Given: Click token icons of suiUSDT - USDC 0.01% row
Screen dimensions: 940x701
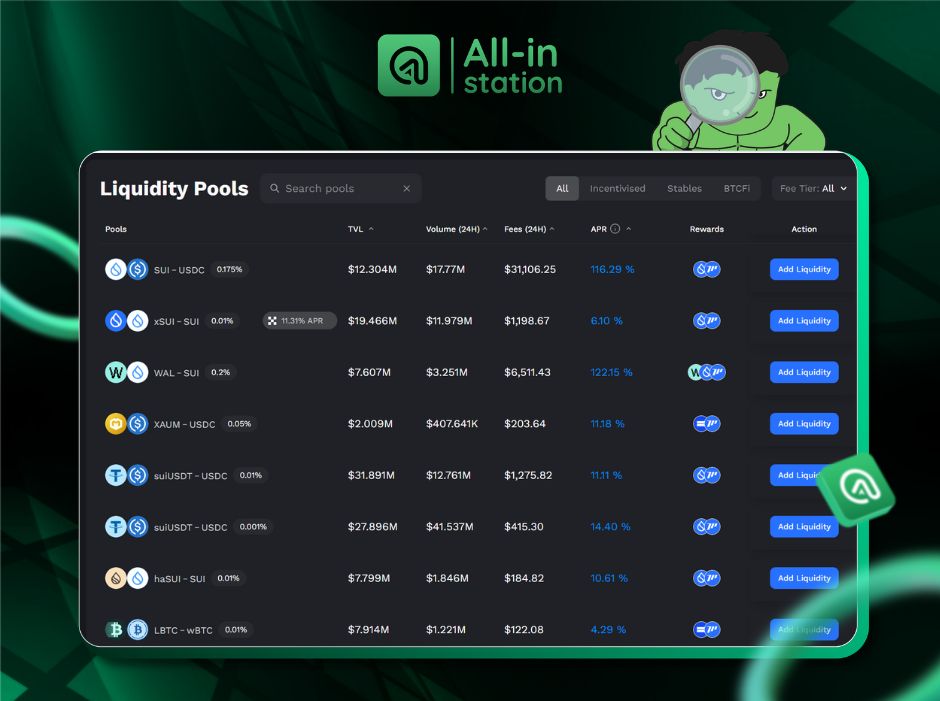Looking at the screenshot, I should click(126, 476).
